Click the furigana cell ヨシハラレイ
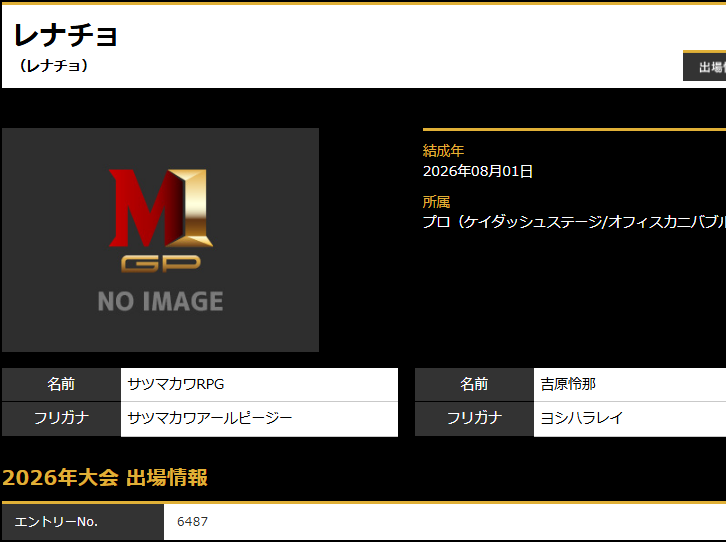Screen dimensions: 726x542 point(630,419)
